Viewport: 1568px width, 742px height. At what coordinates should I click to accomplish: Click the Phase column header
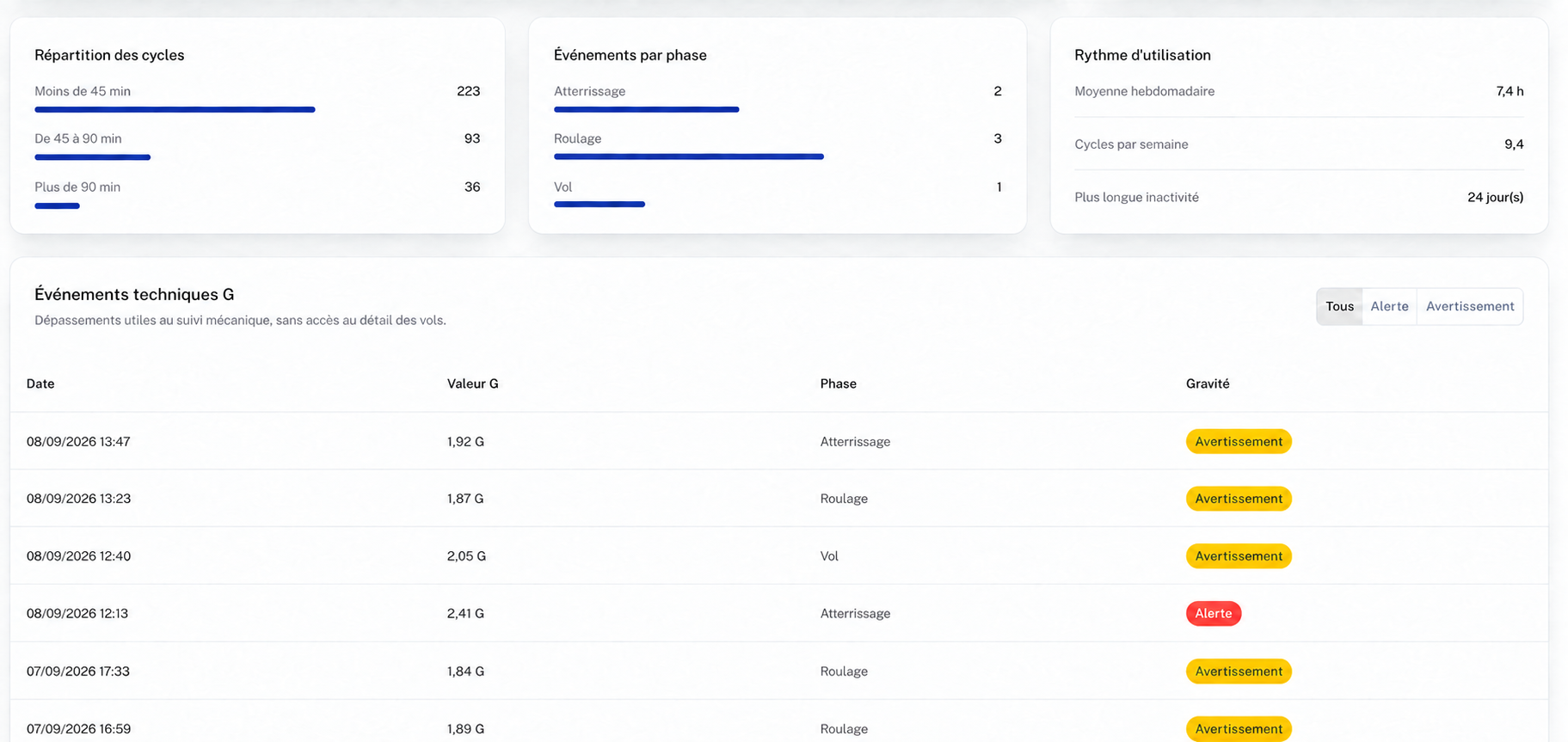838,383
